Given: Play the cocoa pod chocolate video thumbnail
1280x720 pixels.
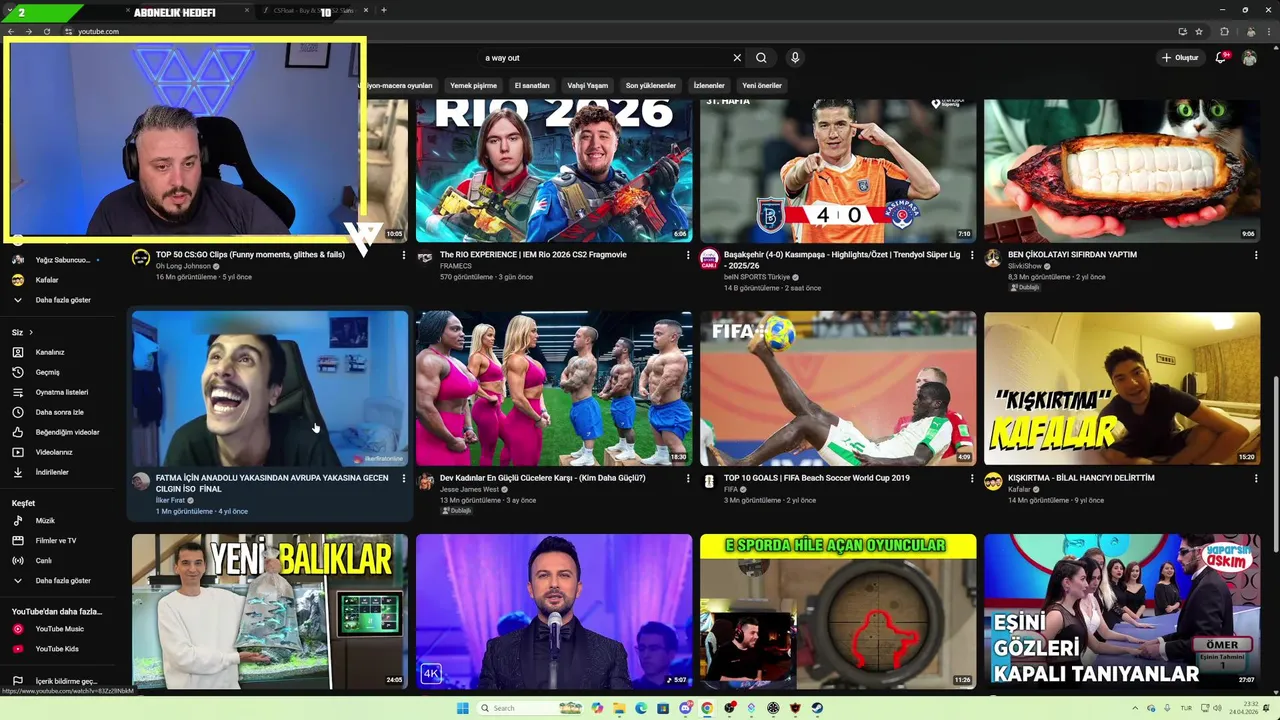Looking at the screenshot, I should [x=1122, y=170].
